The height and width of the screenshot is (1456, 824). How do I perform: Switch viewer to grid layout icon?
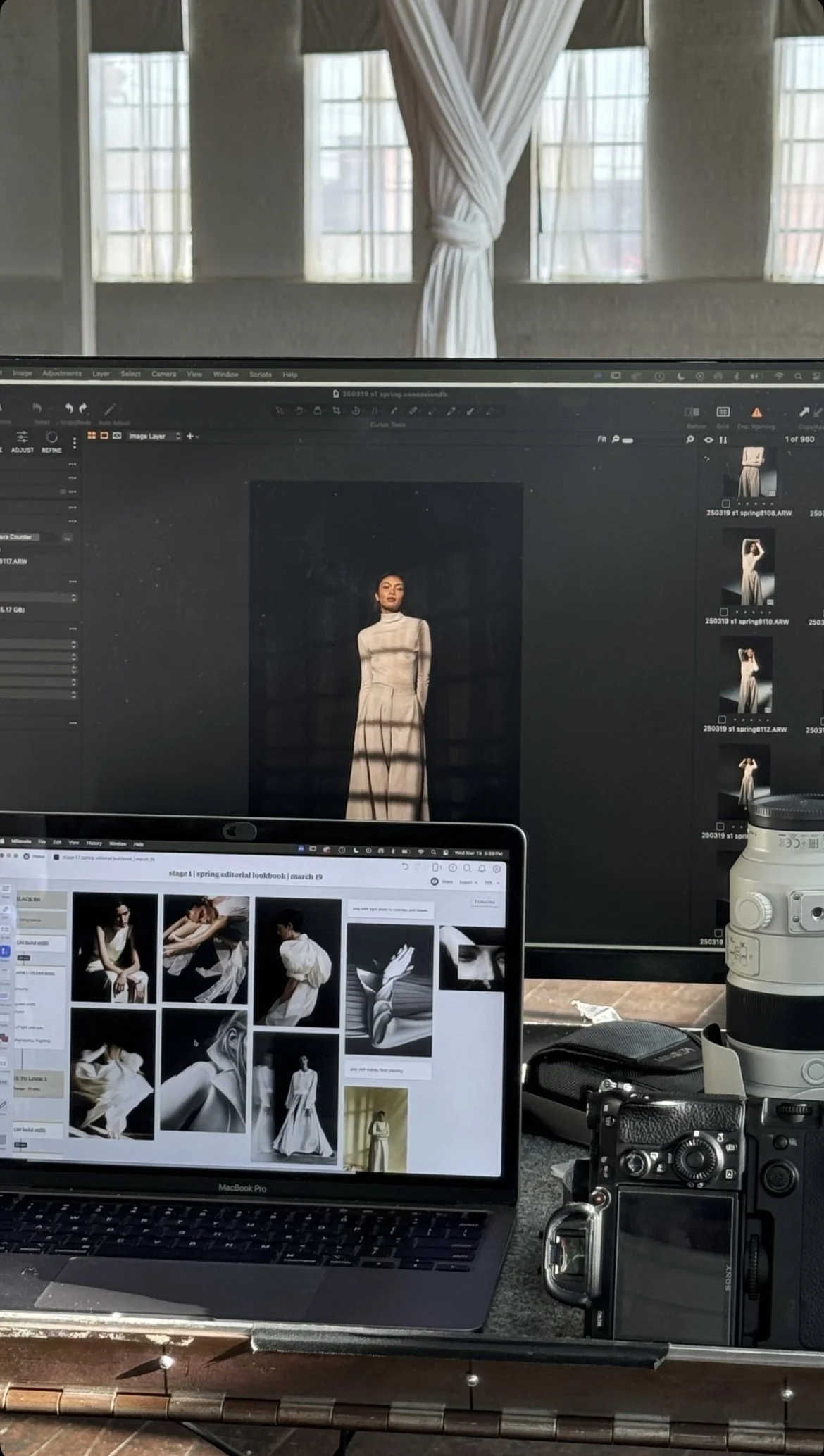[x=92, y=436]
